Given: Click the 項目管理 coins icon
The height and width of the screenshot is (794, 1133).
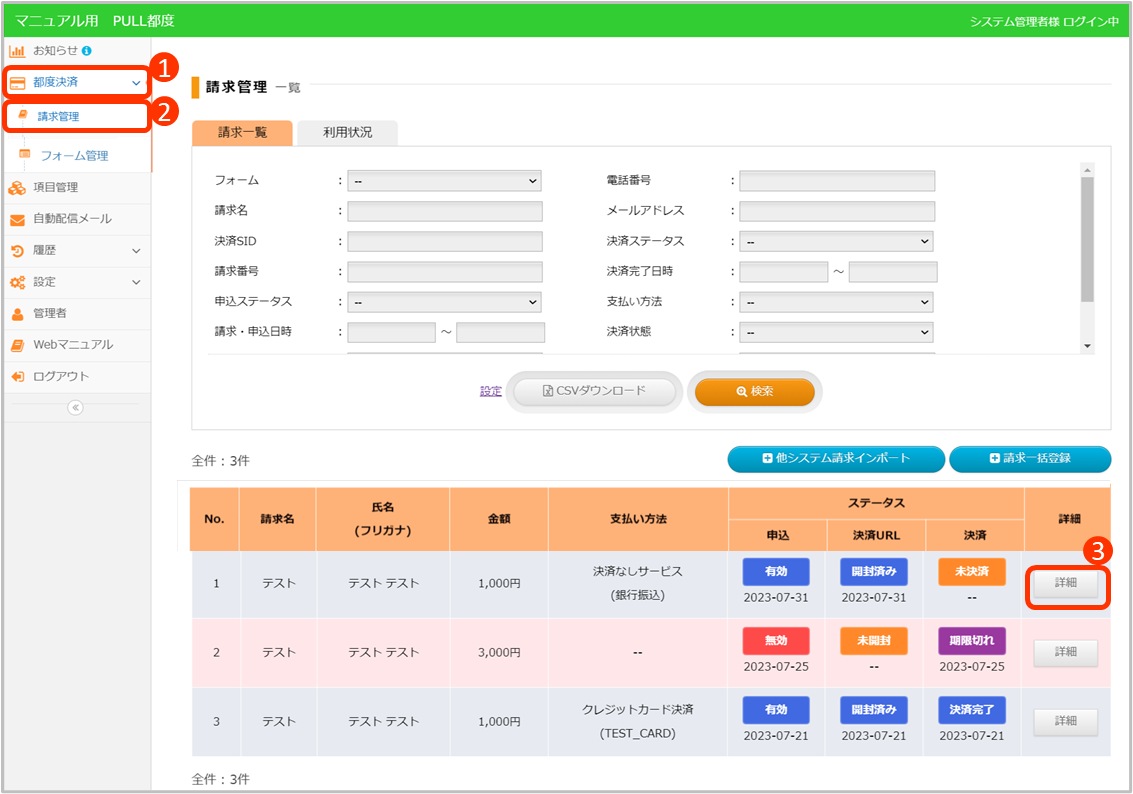Looking at the screenshot, I should 17,187.
